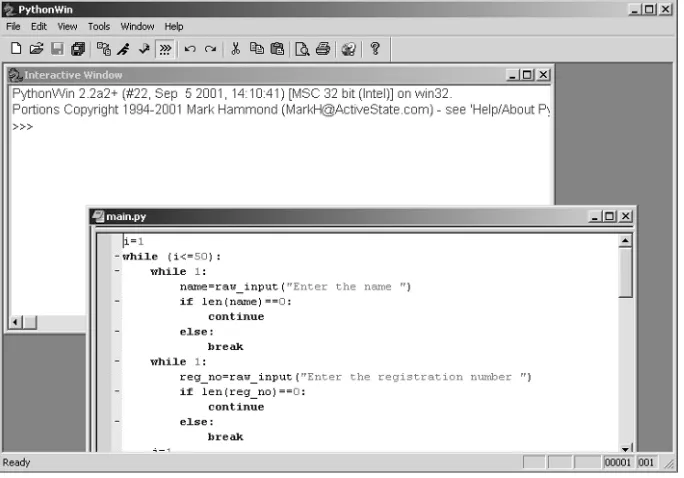Open the File menu
This screenshot has width=684, height=478.
pyautogui.click(x=13, y=27)
